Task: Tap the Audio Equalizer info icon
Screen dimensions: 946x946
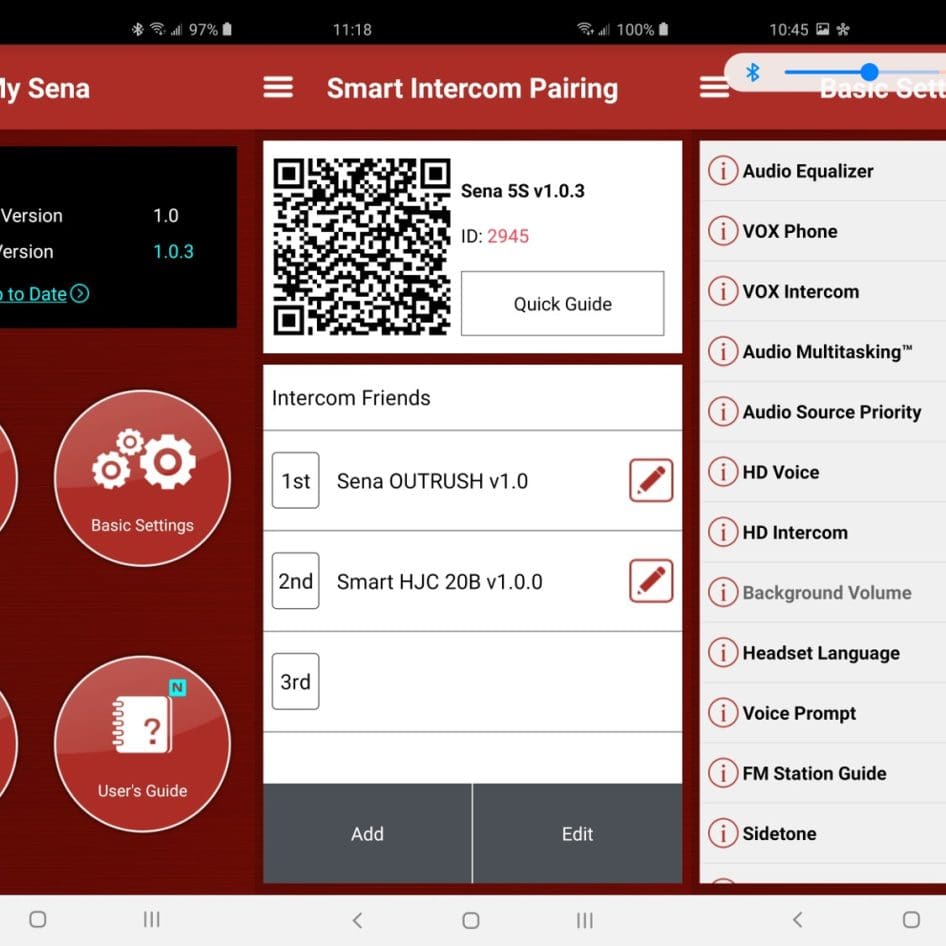Action: (723, 170)
